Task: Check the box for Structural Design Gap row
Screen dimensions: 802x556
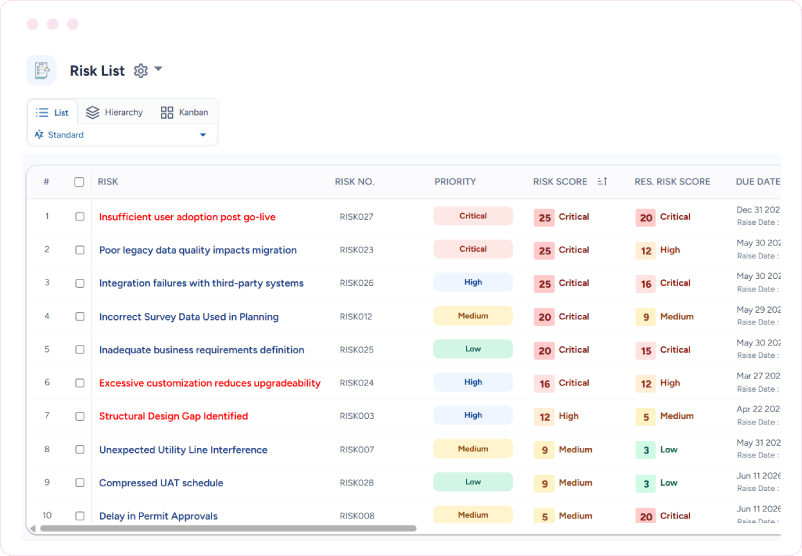Action: (80, 416)
